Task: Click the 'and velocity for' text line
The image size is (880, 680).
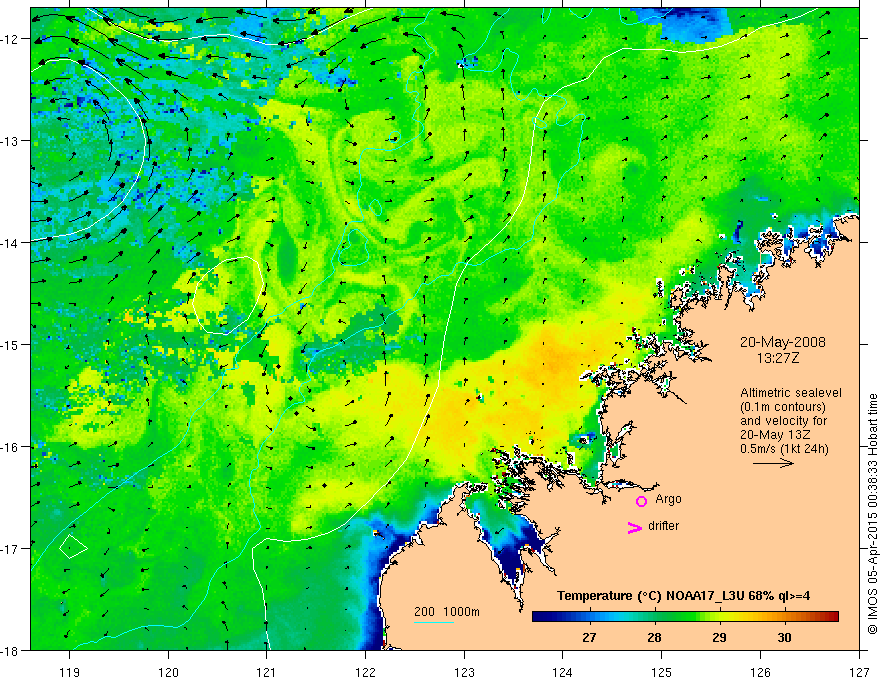Action: 783,421
